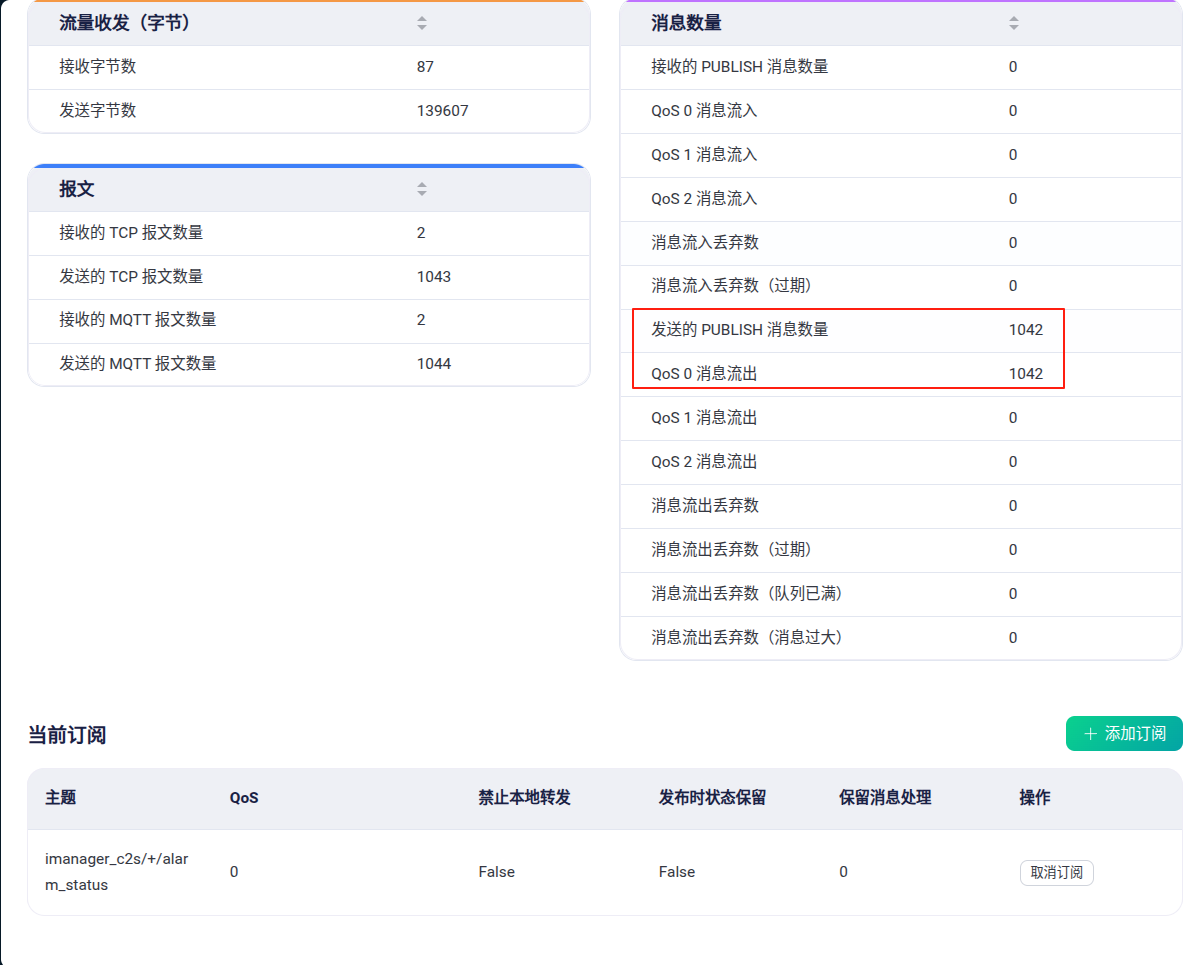Click the 主题 column header
The height and width of the screenshot is (965, 1194).
(60, 797)
